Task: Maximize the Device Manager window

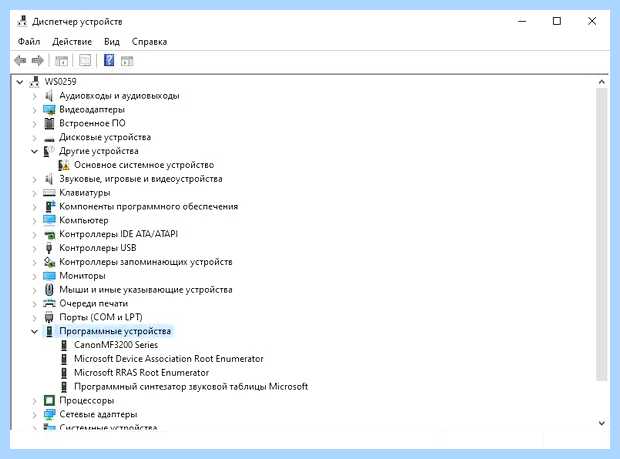Action: click(557, 21)
